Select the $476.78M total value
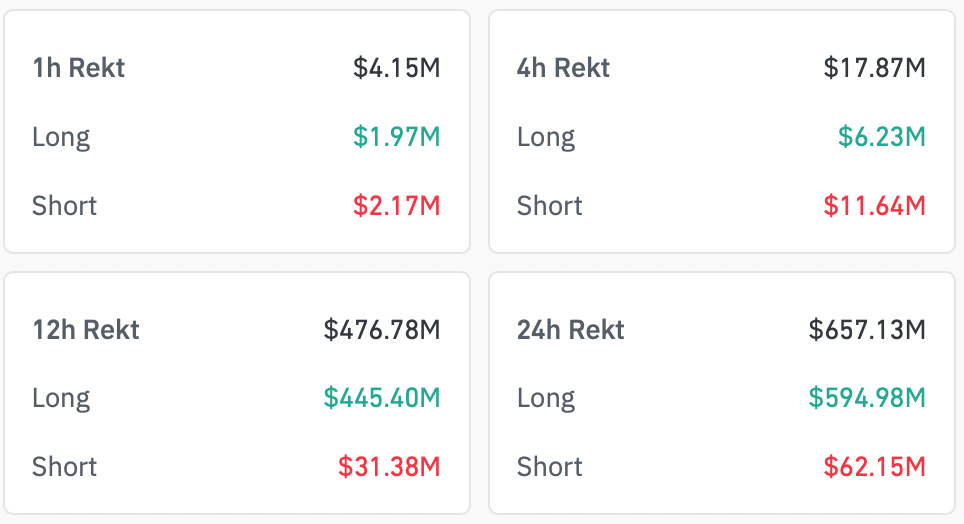The width and height of the screenshot is (964, 524). [382, 330]
